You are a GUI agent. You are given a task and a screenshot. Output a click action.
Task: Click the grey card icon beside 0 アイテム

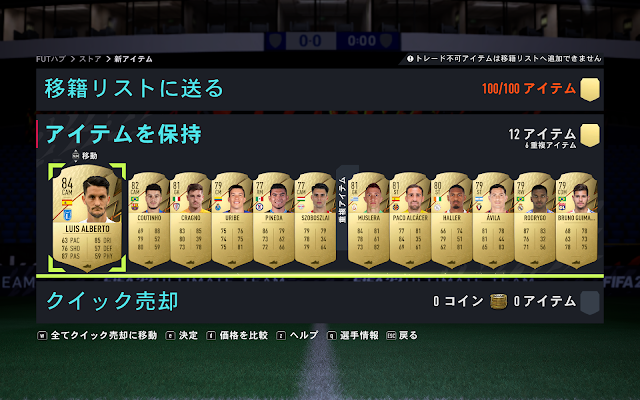(x=590, y=302)
